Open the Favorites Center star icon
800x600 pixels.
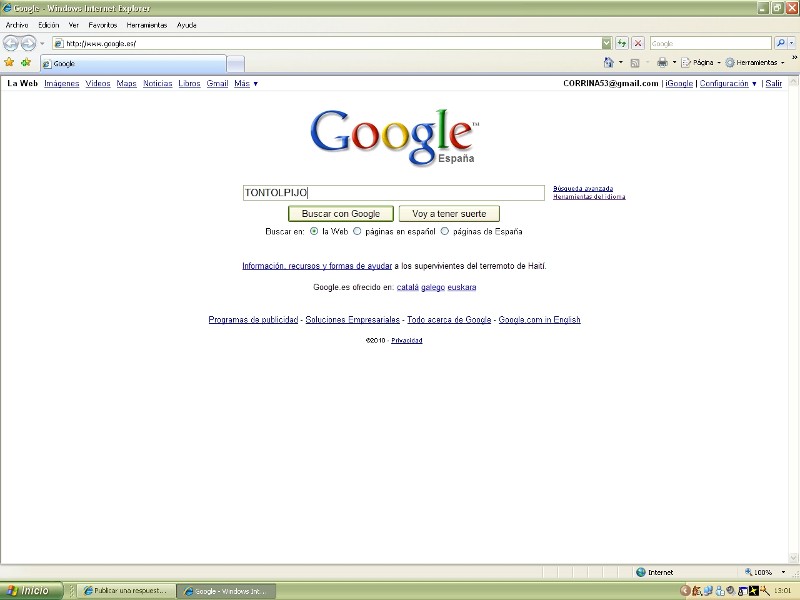pyautogui.click(x=9, y=62)
